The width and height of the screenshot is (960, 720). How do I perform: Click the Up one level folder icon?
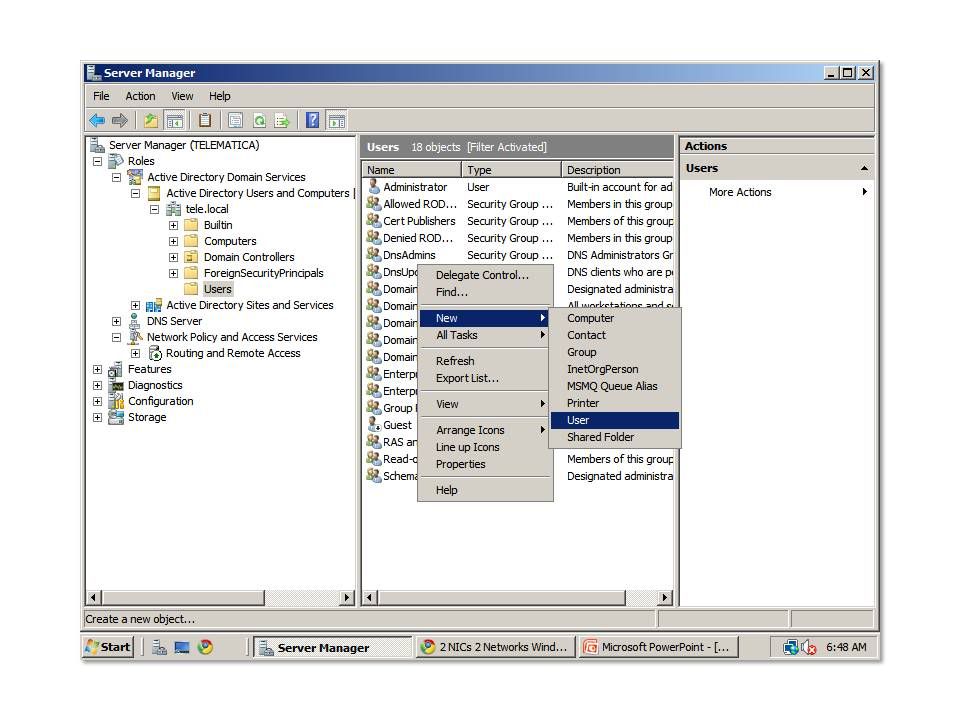click(x=151, y=121)
